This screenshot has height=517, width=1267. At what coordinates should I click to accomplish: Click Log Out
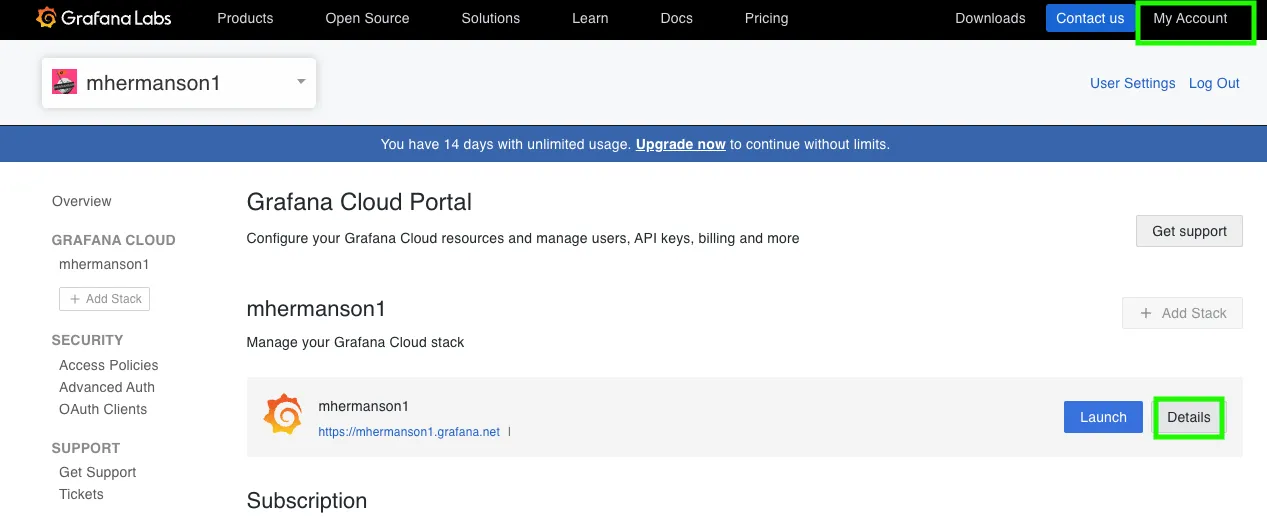click(x=1214, y=83)
